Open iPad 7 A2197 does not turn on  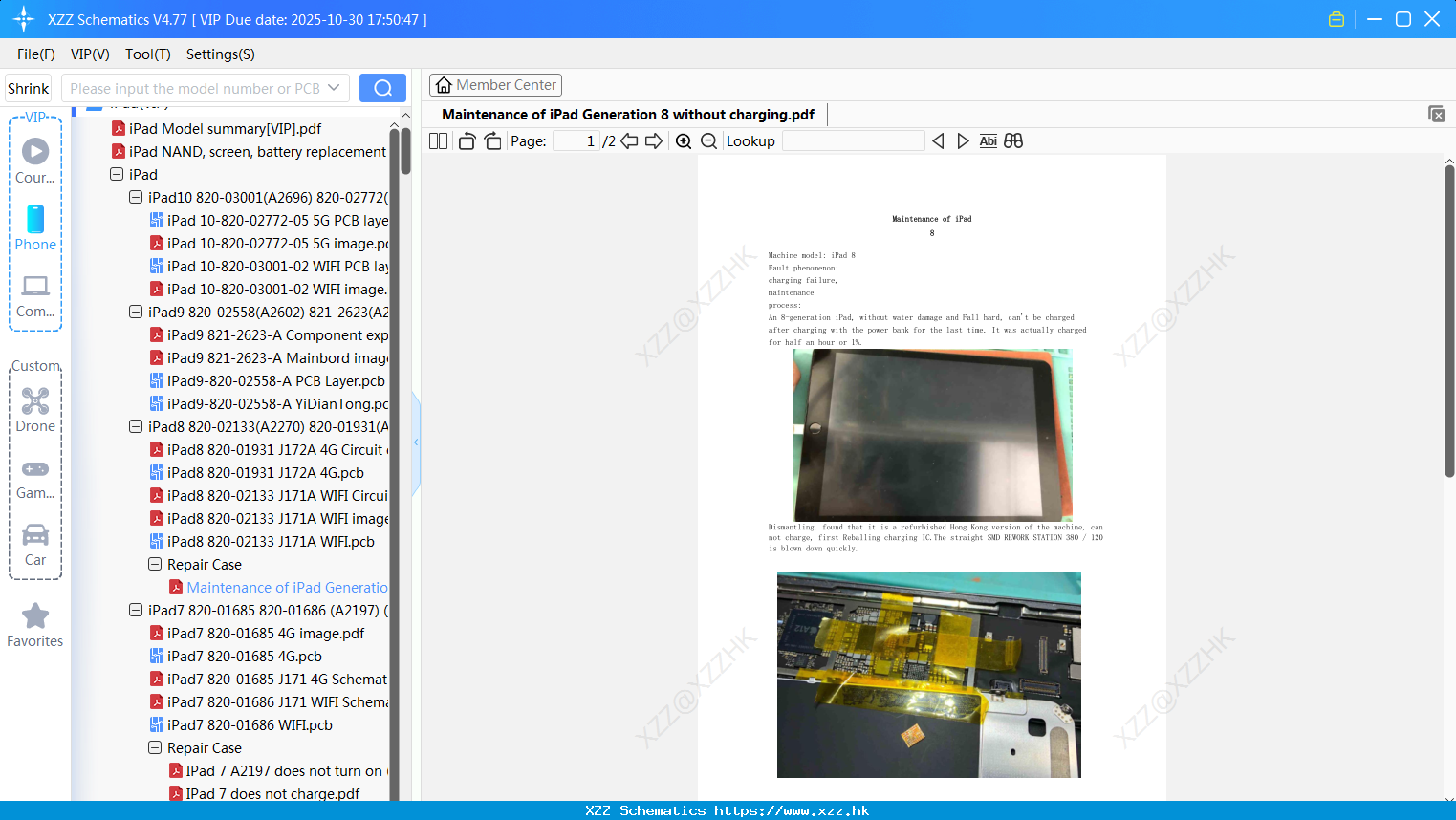(278, 770)
